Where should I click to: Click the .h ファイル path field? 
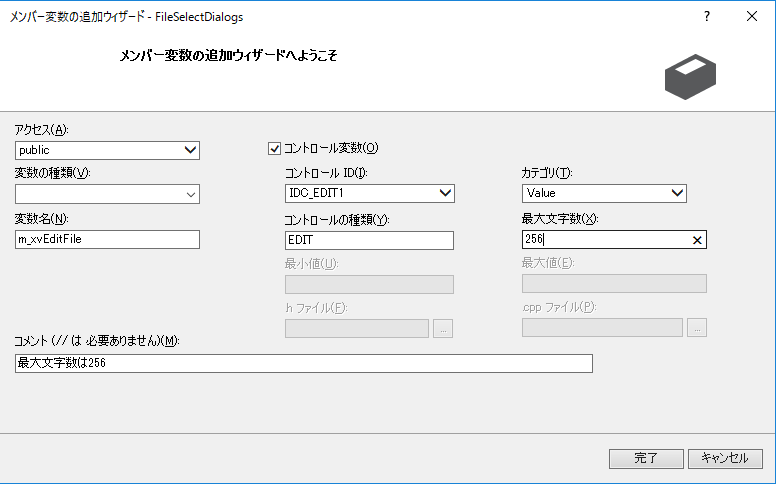point(357,329)
